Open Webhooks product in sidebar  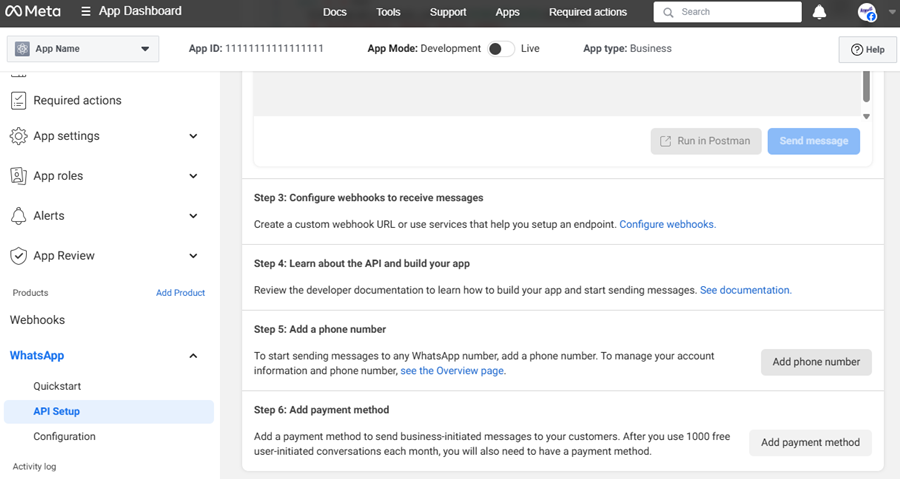click(x=37, y=320)
